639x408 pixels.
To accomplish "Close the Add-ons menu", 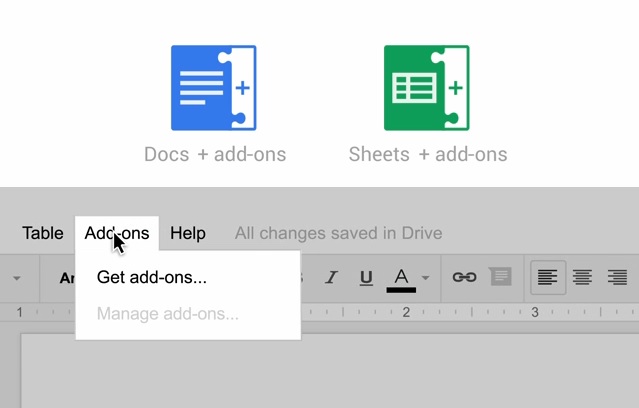I will (x=117, y=233).
